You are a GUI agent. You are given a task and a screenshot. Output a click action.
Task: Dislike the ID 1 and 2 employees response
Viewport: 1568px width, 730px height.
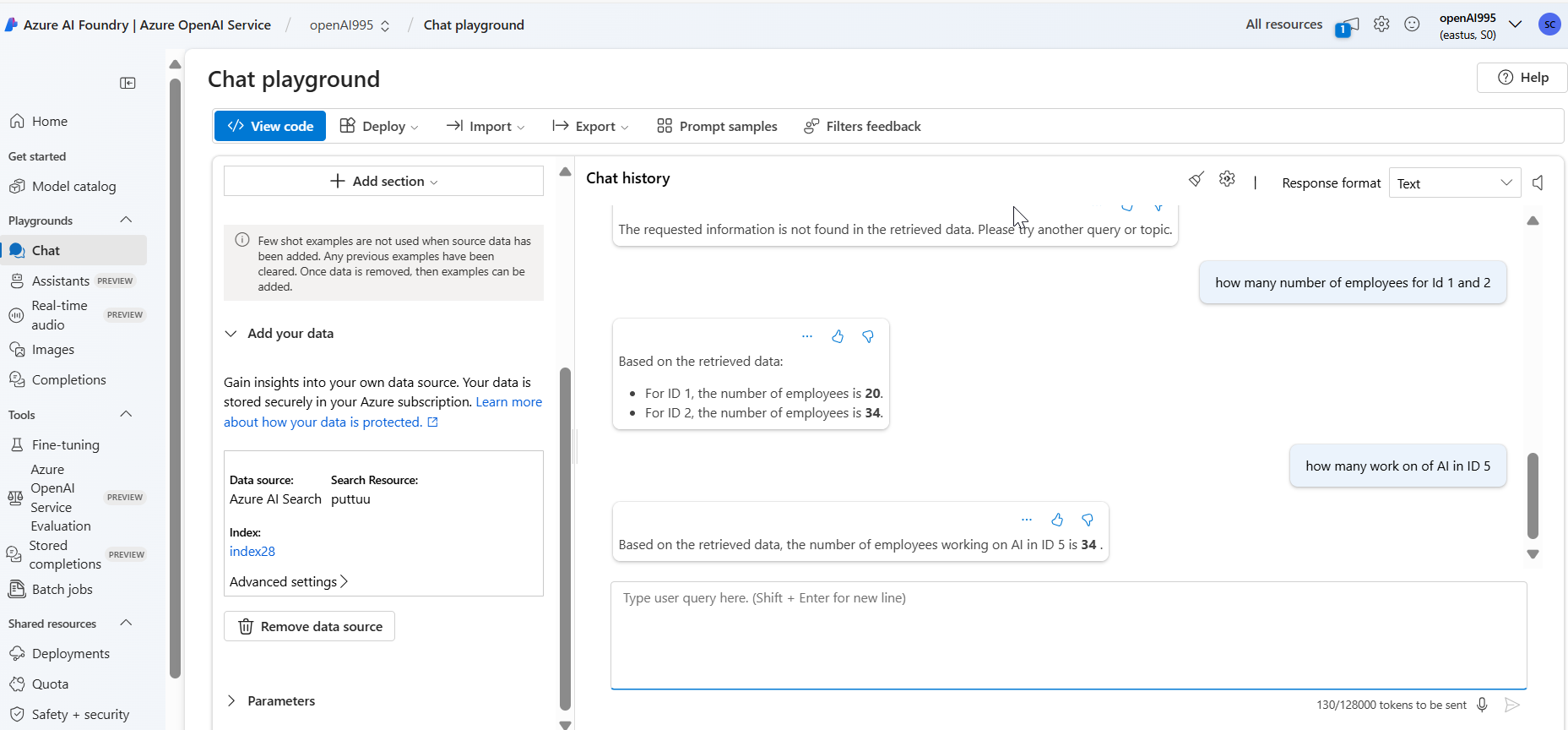[868, 336]
